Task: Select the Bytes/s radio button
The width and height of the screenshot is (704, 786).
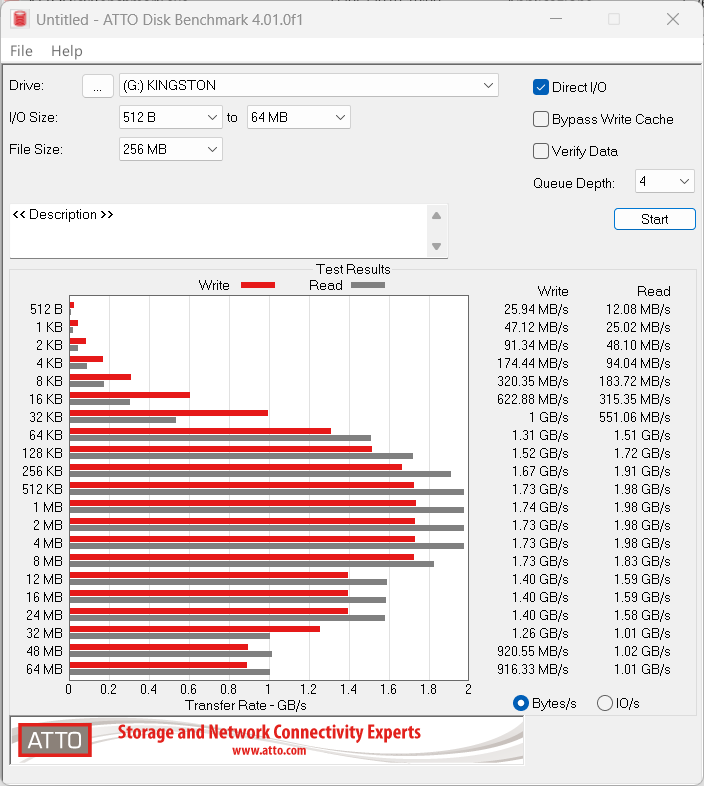Action: (x=521, y=703)
